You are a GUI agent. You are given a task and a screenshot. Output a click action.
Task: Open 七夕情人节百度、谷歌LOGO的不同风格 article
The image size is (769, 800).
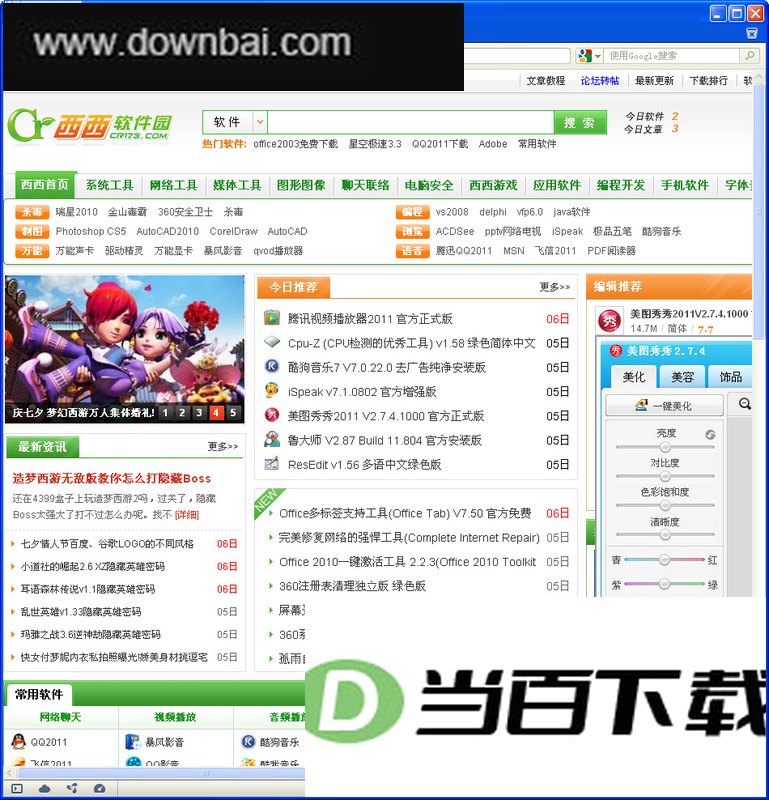[107, 544]
